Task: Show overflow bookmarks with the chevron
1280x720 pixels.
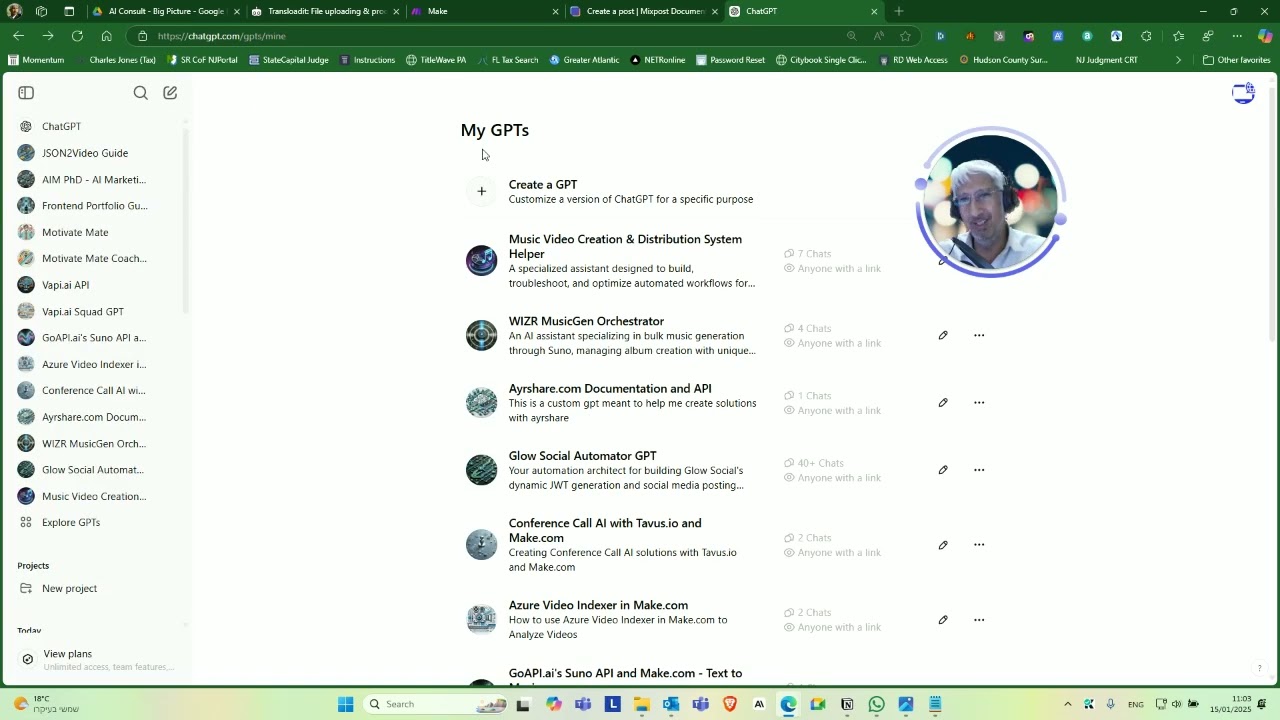Action: coord(1178,60)
